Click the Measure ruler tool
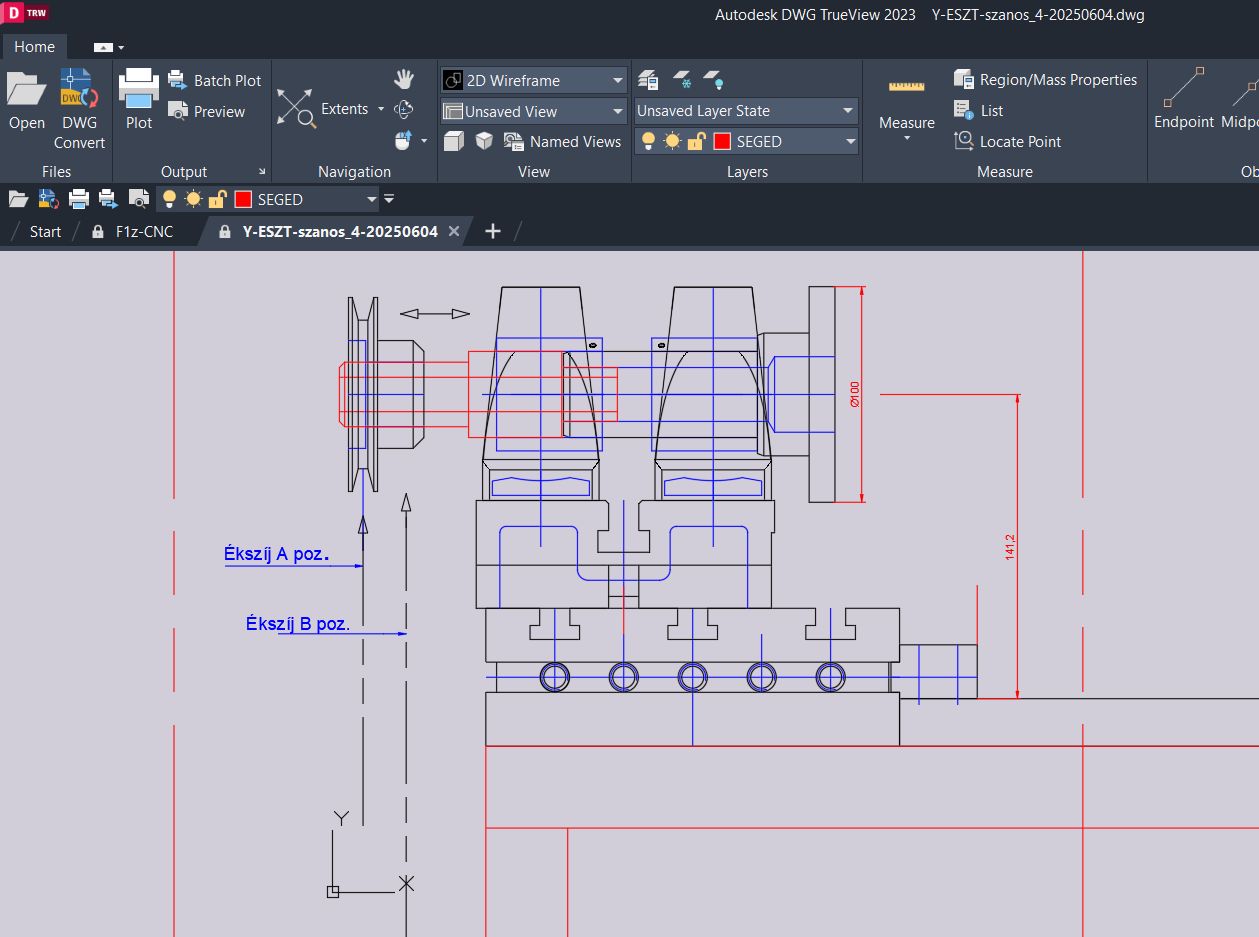 [907, 87]
